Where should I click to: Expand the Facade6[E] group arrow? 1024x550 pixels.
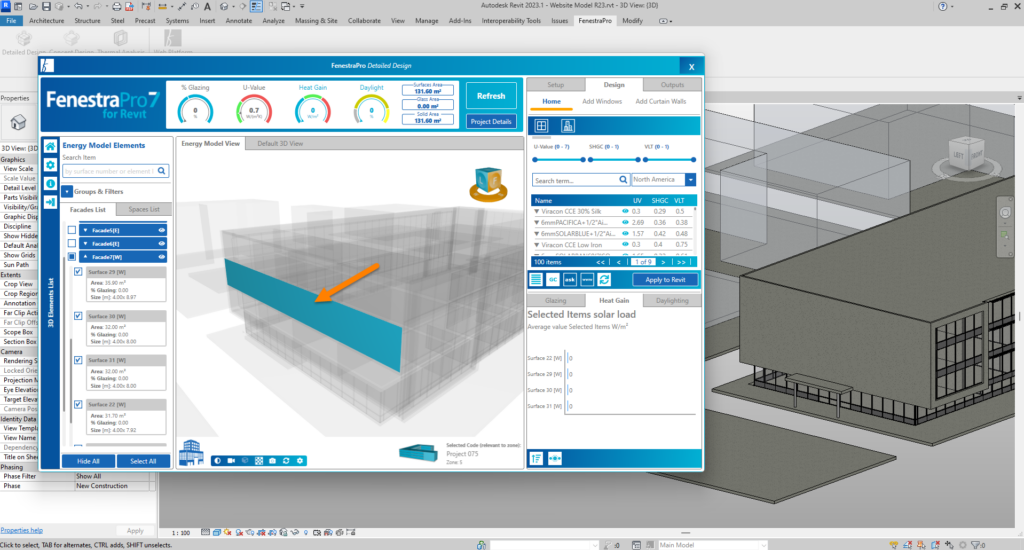point(86,244)
